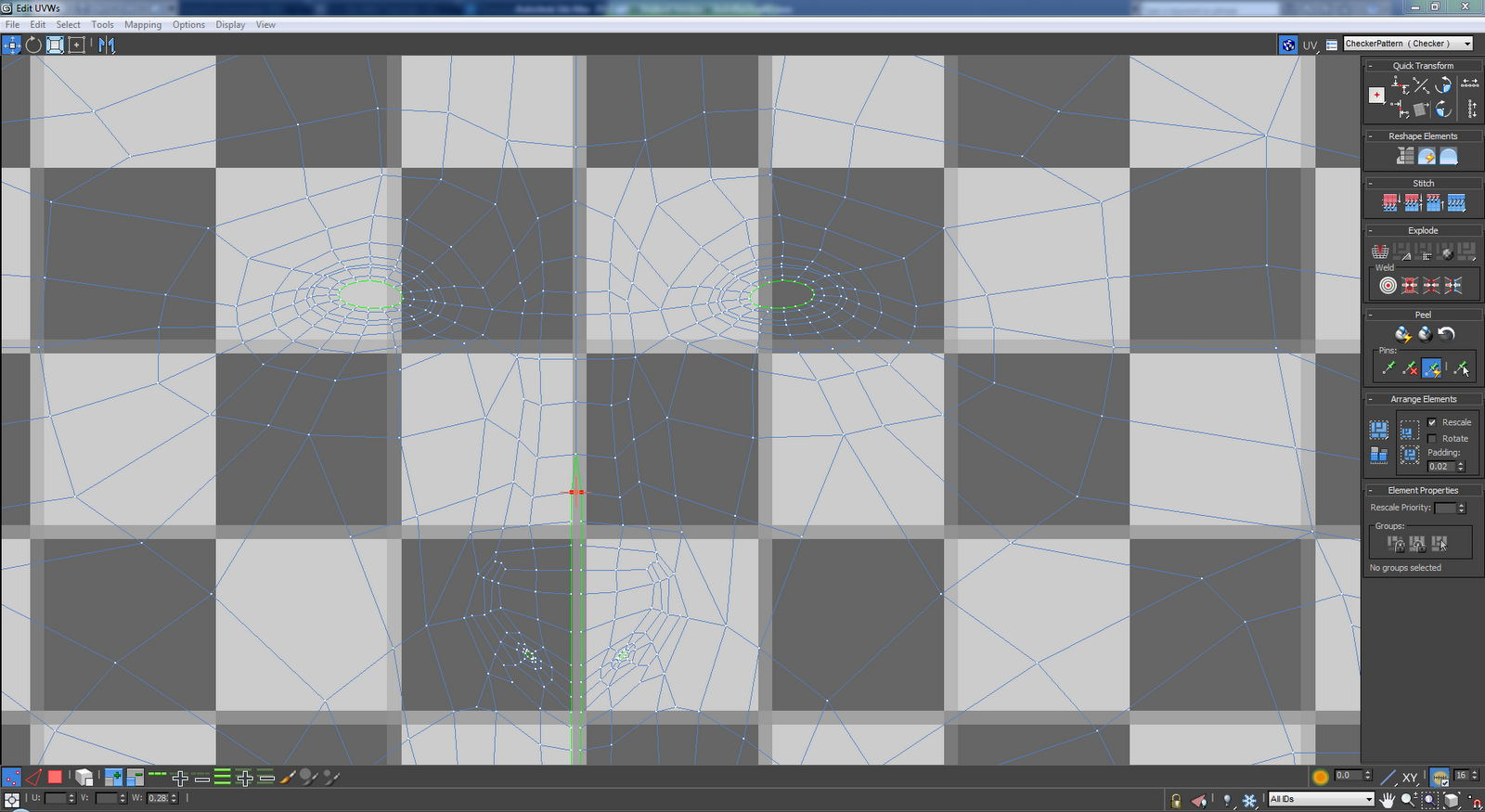1485x812 pixels.
Task: Select the Freeform Mode tool
Action: tap(76, 45)
